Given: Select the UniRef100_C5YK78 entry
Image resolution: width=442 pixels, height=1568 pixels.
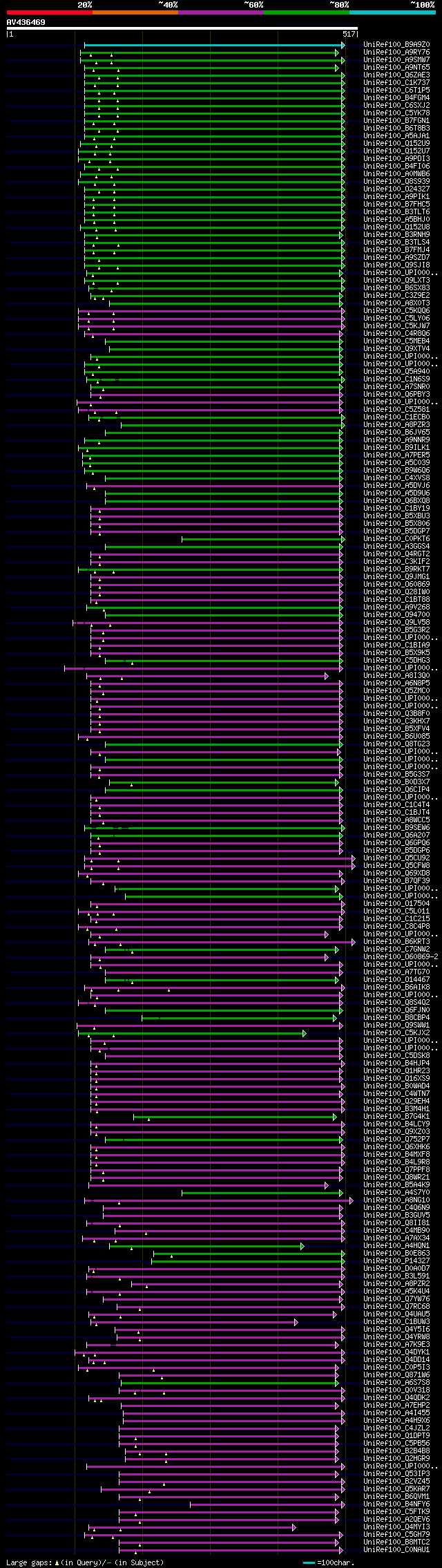Looking at the screenshot, I should pyautogui.click(x=396, y=113).
